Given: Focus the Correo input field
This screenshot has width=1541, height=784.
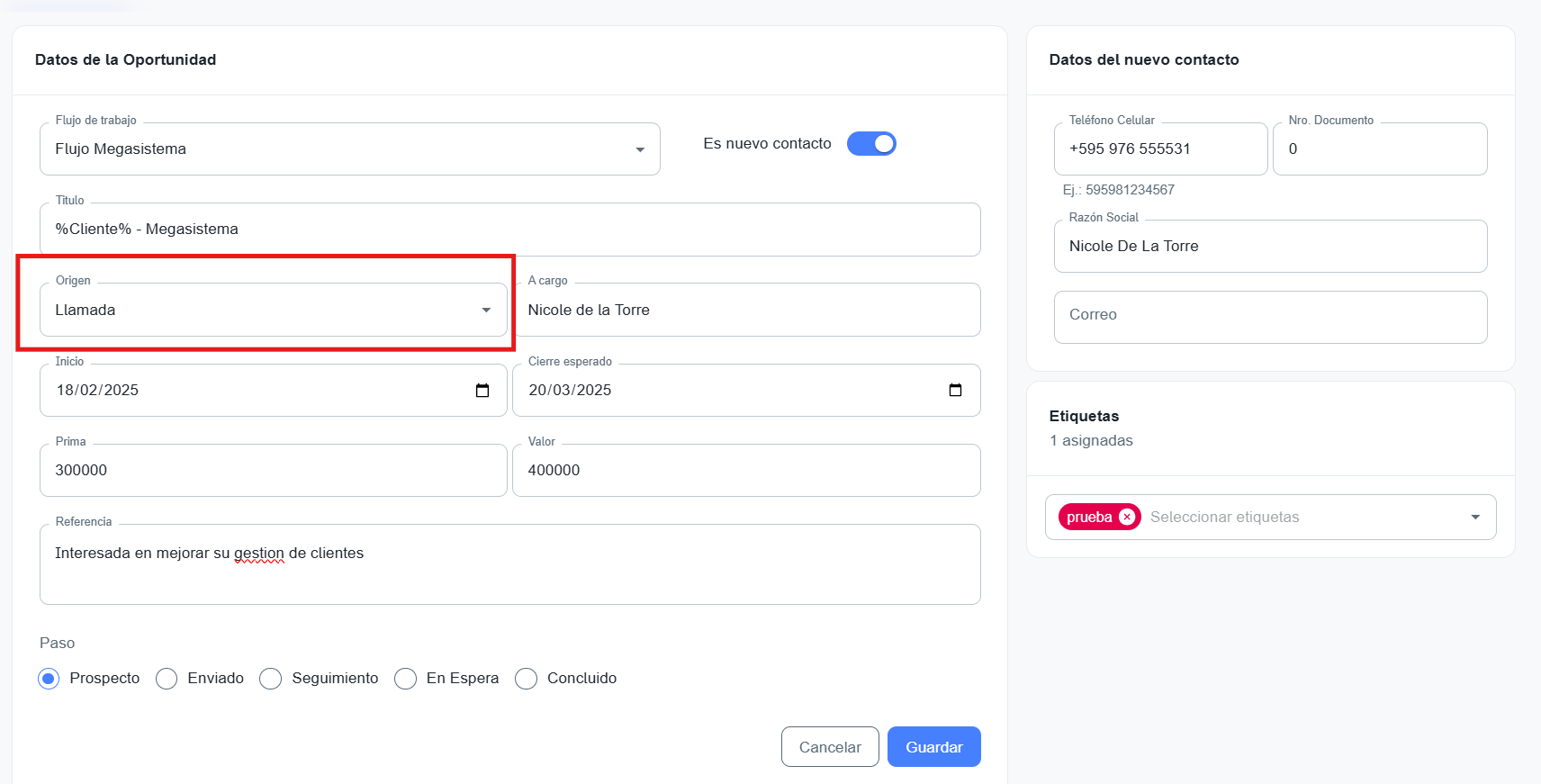Looking at the screenshot, I should point(1269,316).
